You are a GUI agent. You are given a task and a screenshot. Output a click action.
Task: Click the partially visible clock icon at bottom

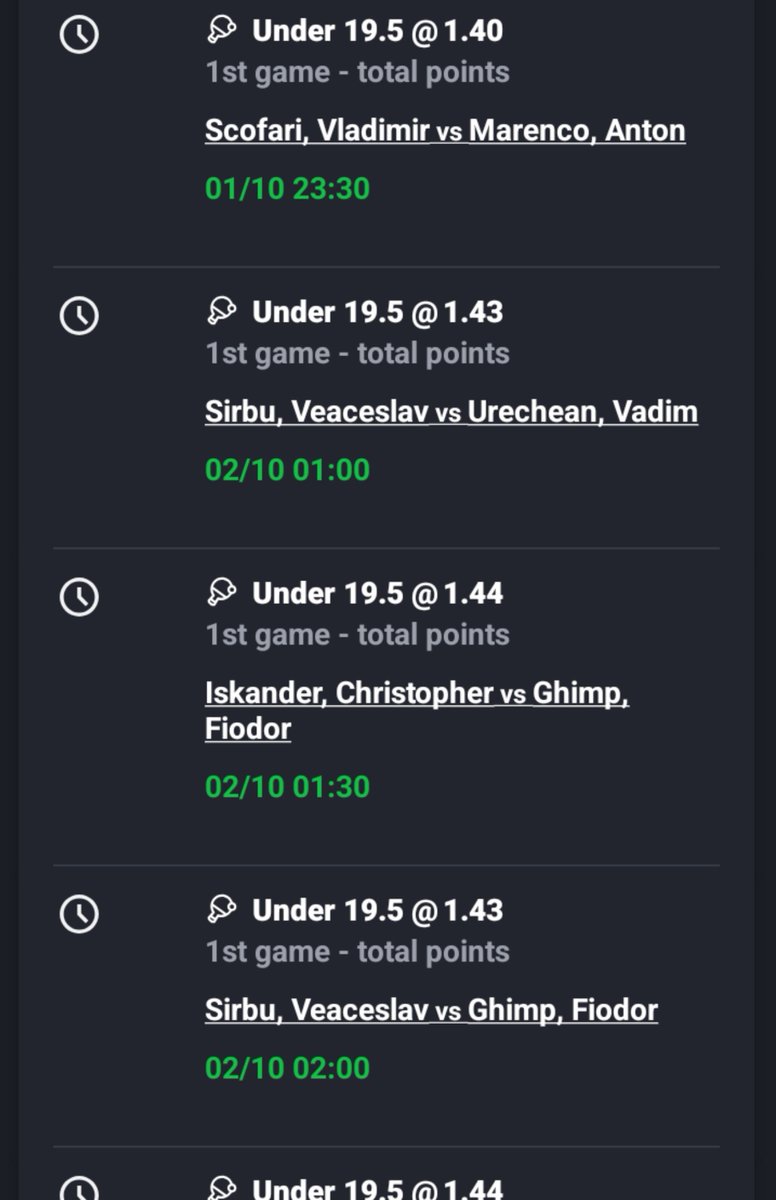pos(79,1188)
